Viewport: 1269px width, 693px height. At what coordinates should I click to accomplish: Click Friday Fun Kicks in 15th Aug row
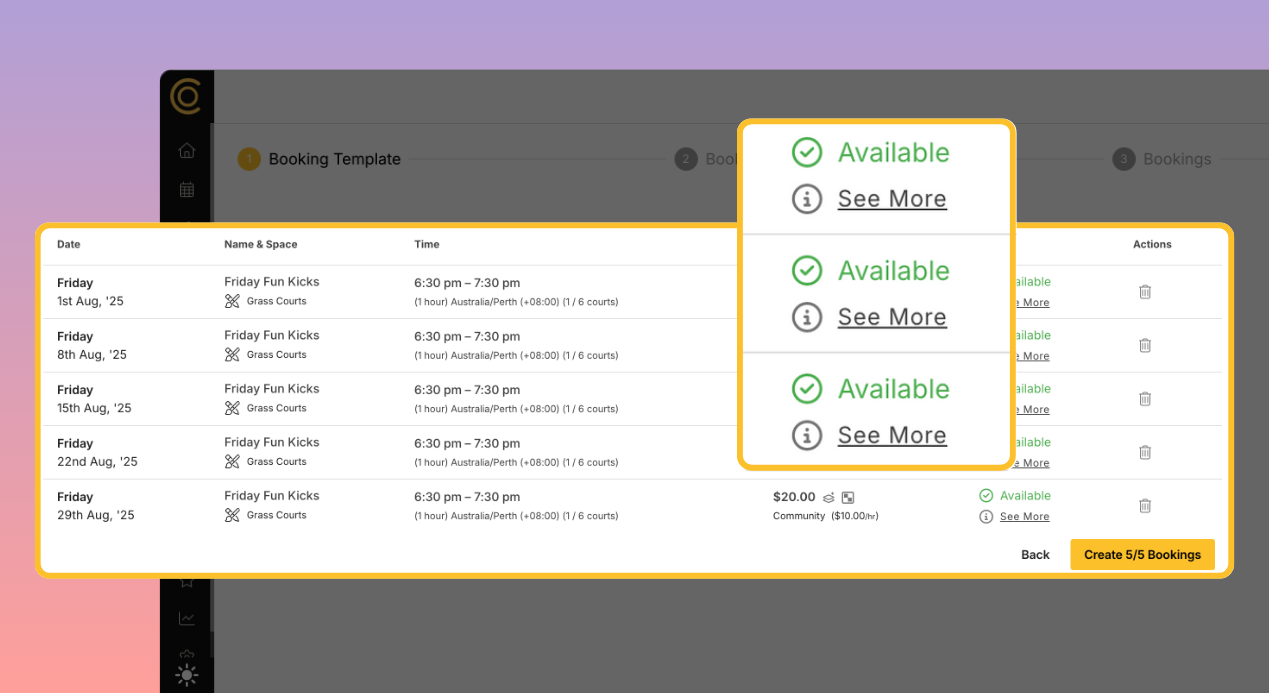point(272,389)
